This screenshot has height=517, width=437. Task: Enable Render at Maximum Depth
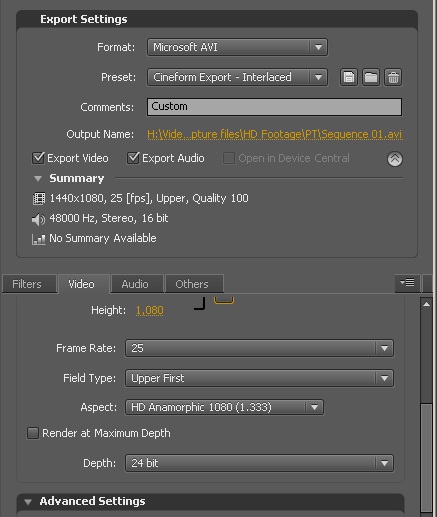33,433
